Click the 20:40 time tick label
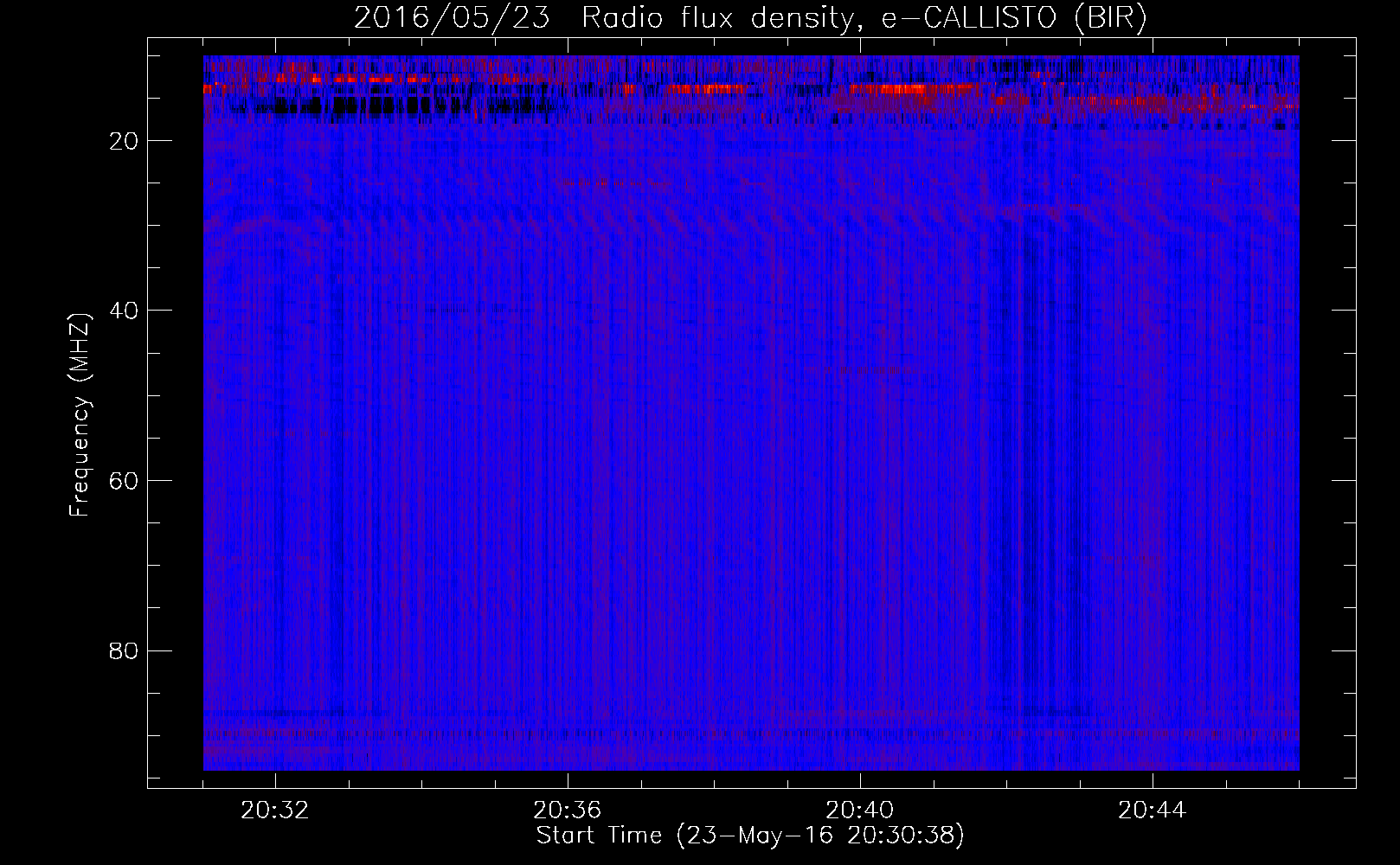This screenshot has height=865, width=1400. pos(860,811)
